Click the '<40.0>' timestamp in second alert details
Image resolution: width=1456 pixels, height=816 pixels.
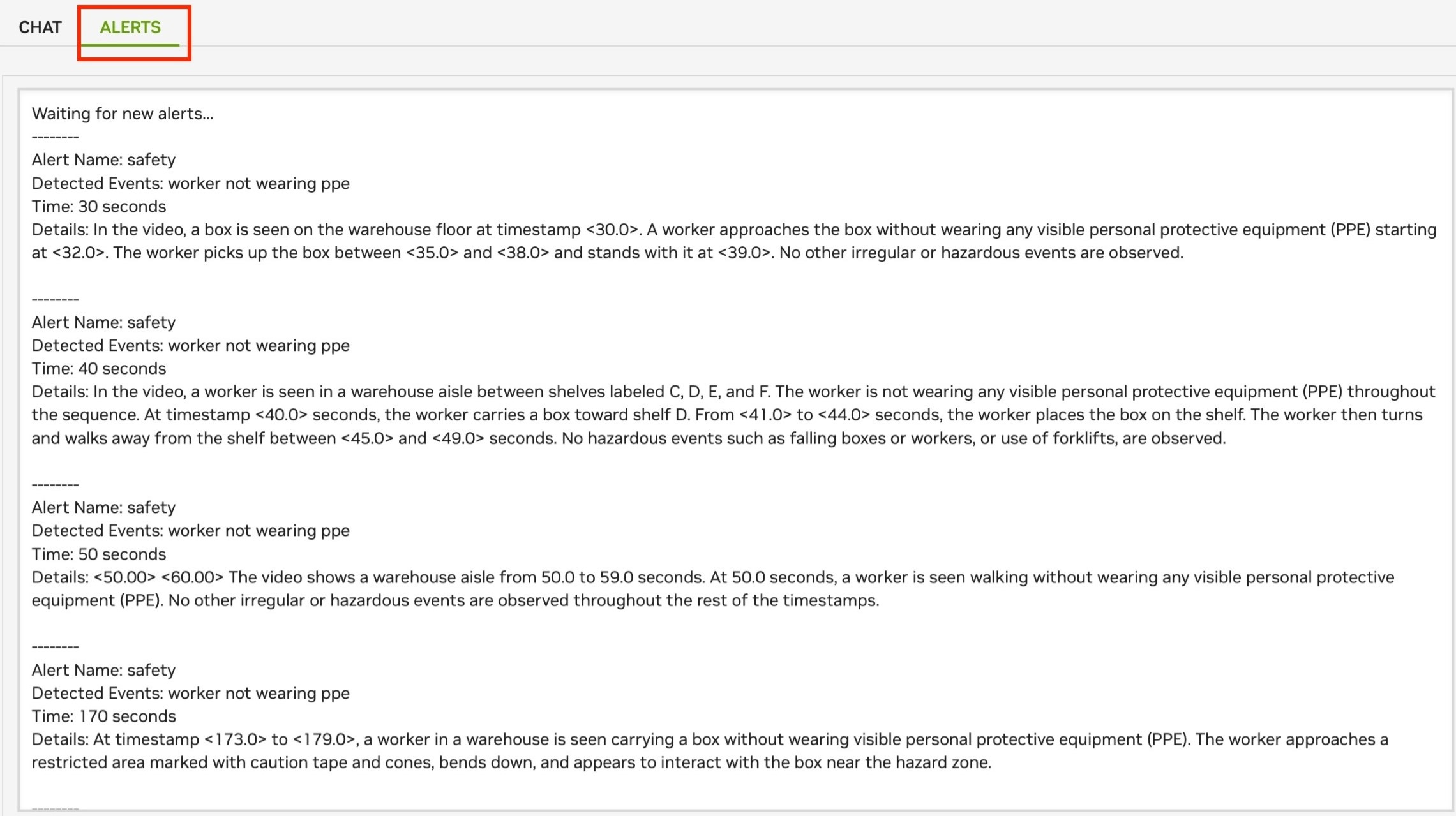(x=281, y=415)
